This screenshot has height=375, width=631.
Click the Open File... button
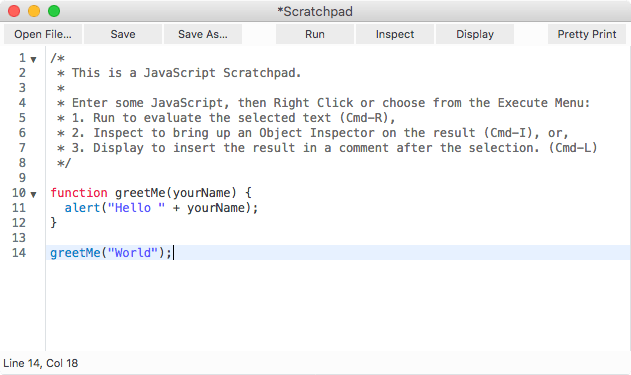(43, 34)
